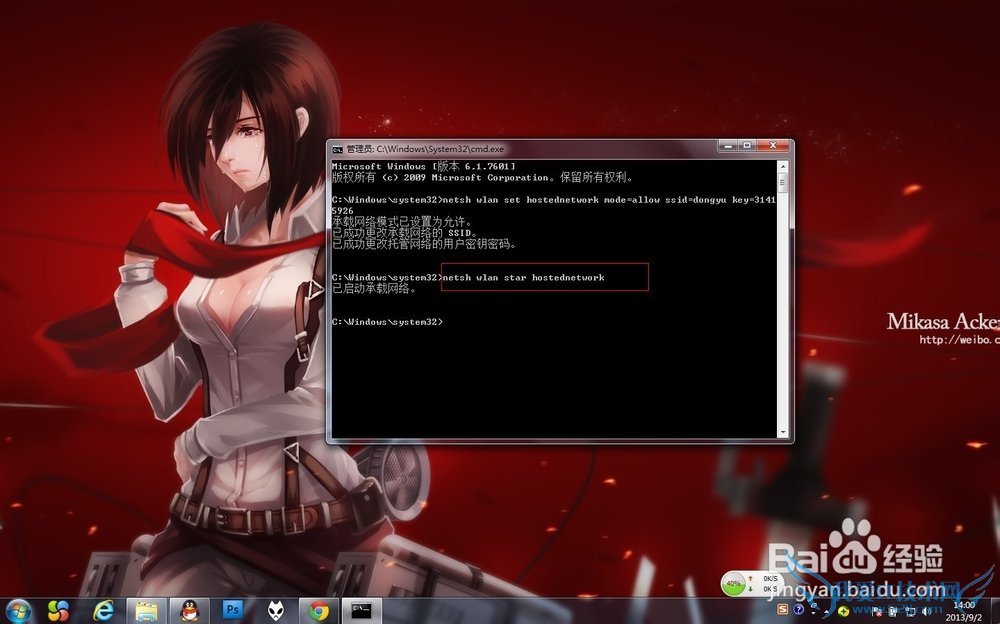
Task: Open the clock showing 14:00
Action: point(964,611)
